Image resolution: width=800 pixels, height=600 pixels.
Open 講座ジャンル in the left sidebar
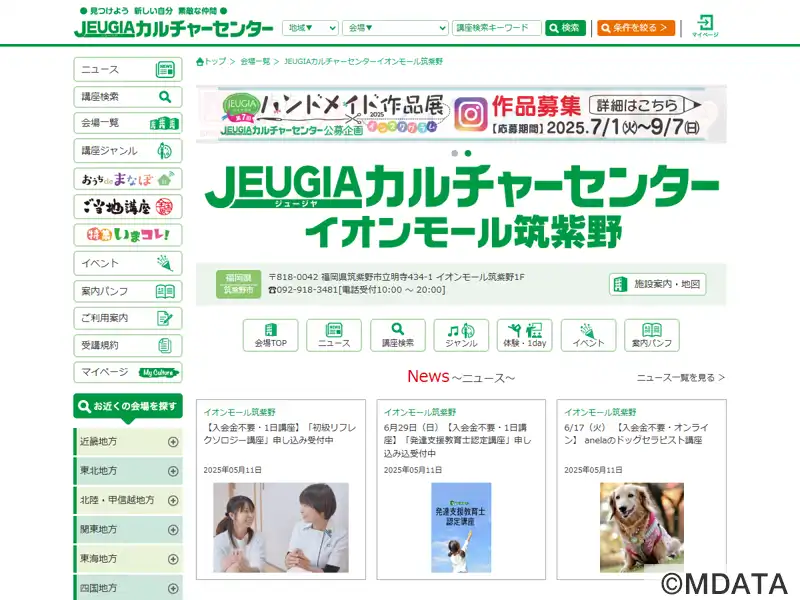pos(128,151)
